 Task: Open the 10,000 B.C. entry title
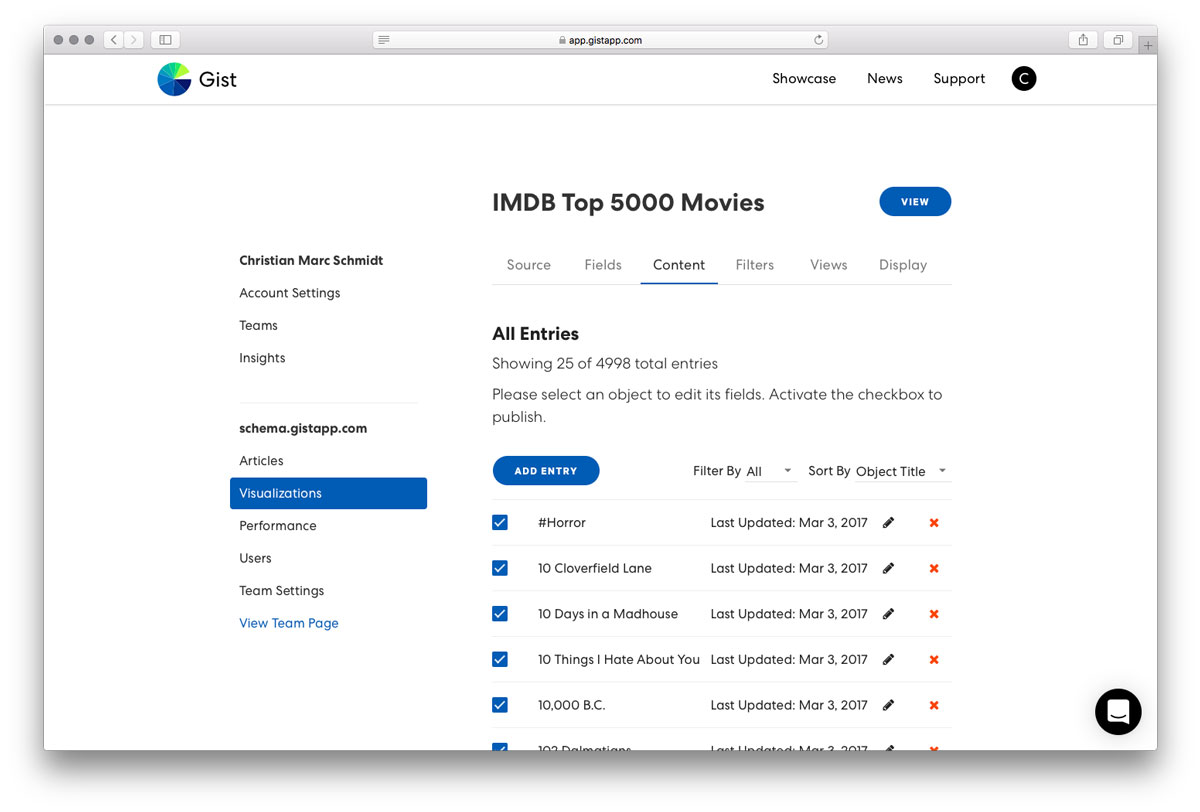pos(572,705)
